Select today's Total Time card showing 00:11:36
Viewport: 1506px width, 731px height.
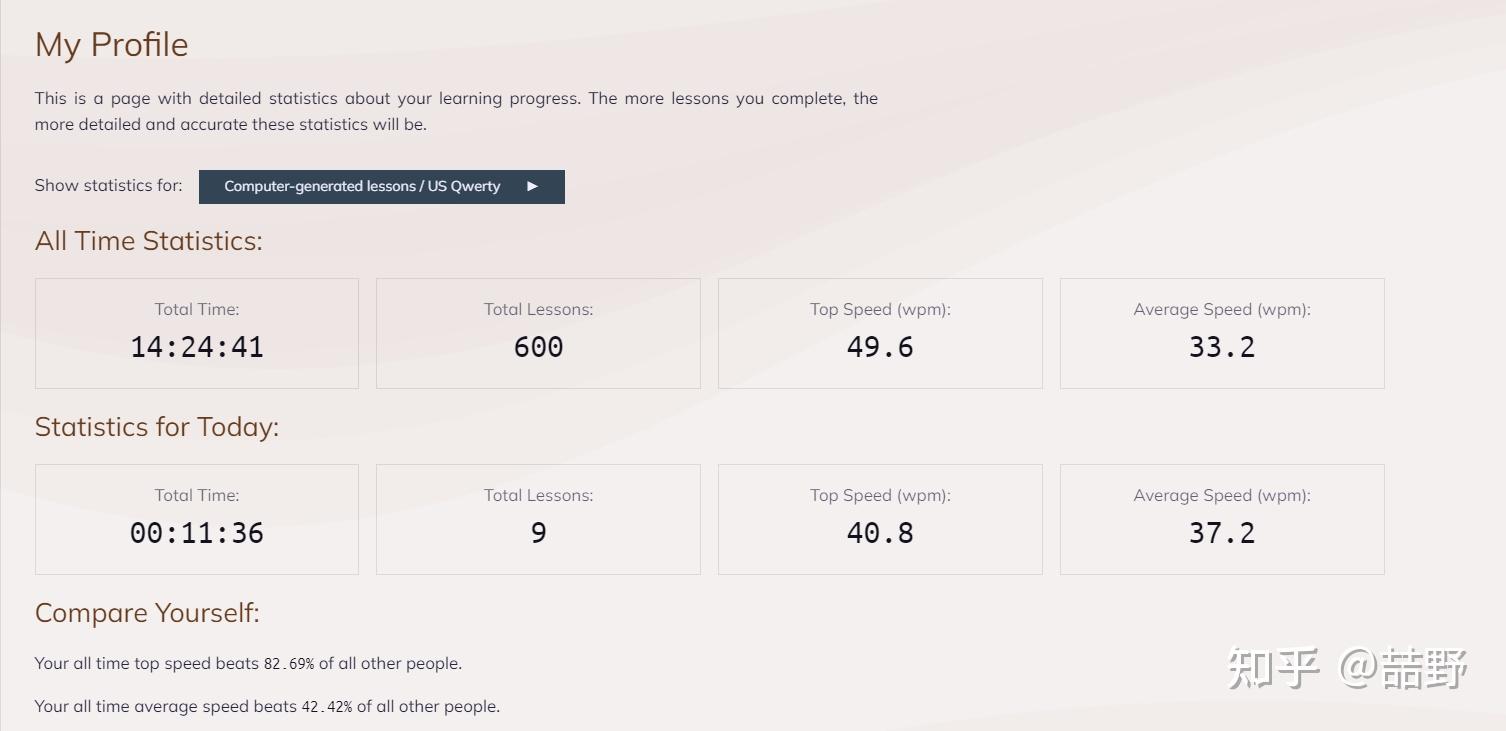tap(197, 519)
